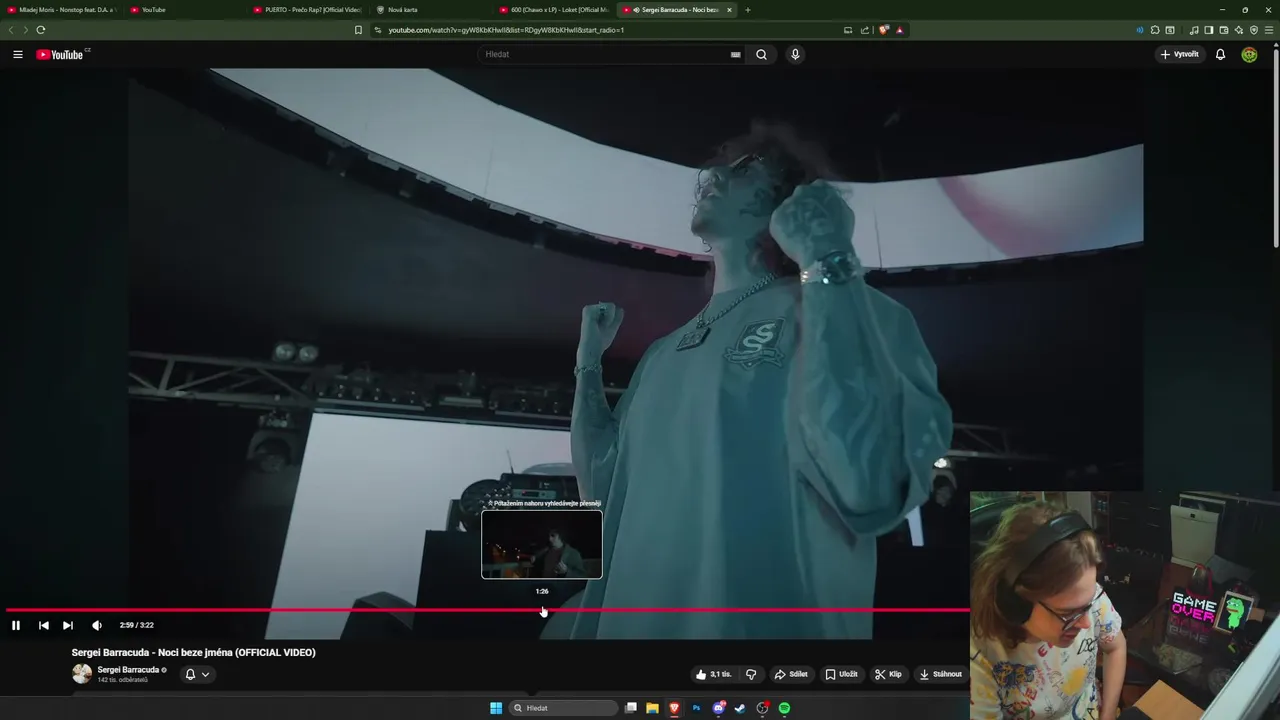Click the video title 'Noci beze jména'

point(194,652)
